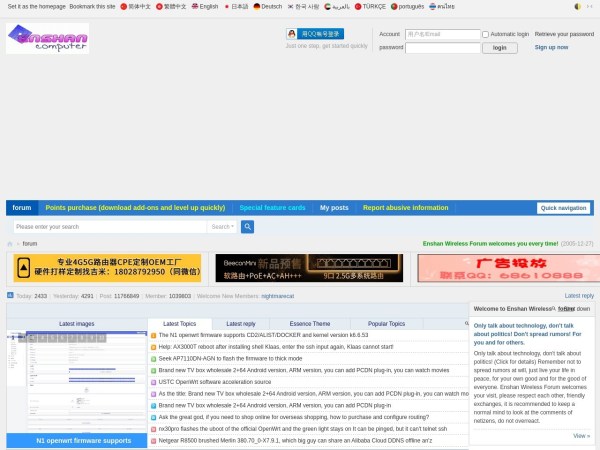Click the blue search magnifier button
This screenshot has height=450, width=600.
click(247, 227)
